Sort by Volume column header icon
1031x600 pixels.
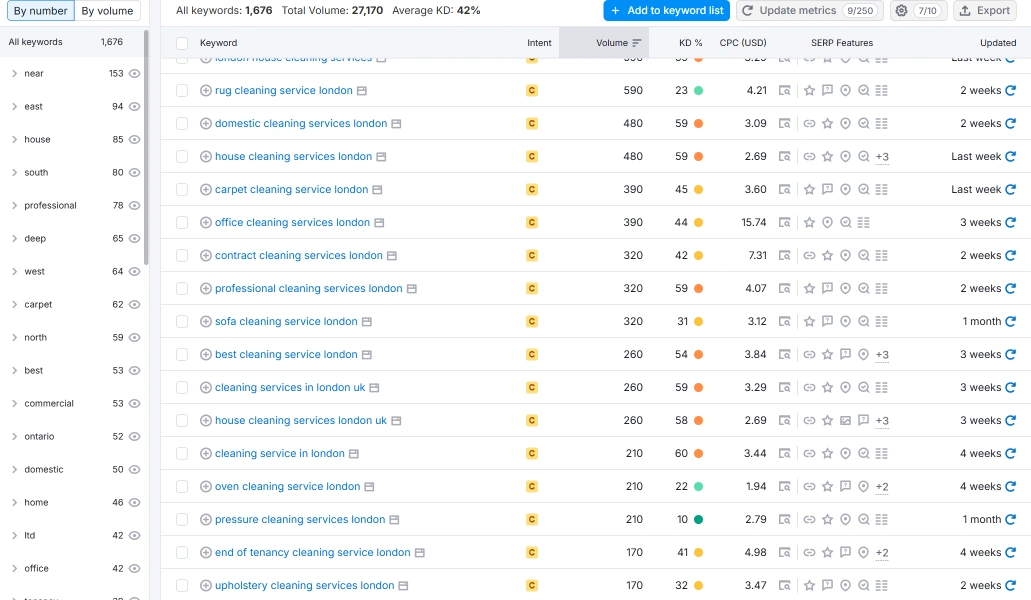[636, 43]
